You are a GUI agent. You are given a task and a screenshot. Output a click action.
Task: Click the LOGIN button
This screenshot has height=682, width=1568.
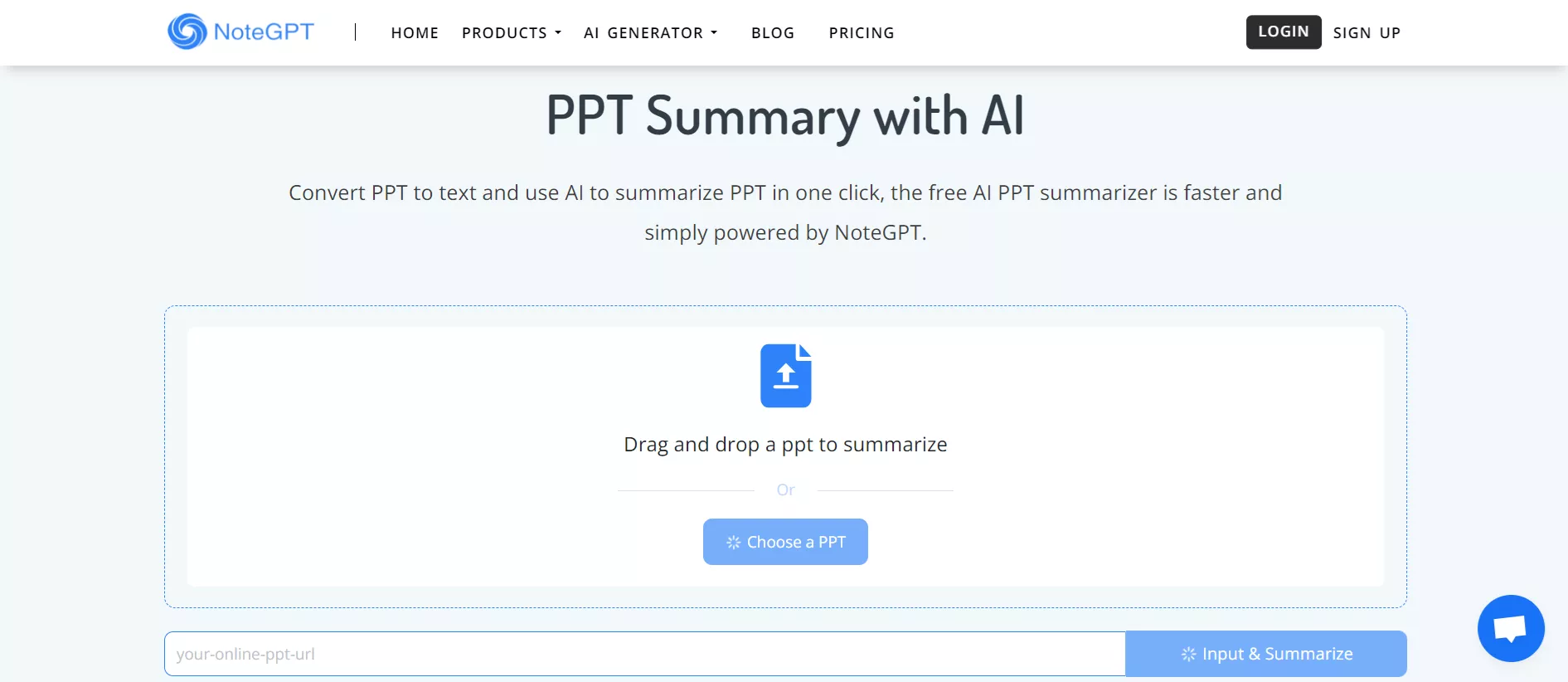tap(1283, 32)
